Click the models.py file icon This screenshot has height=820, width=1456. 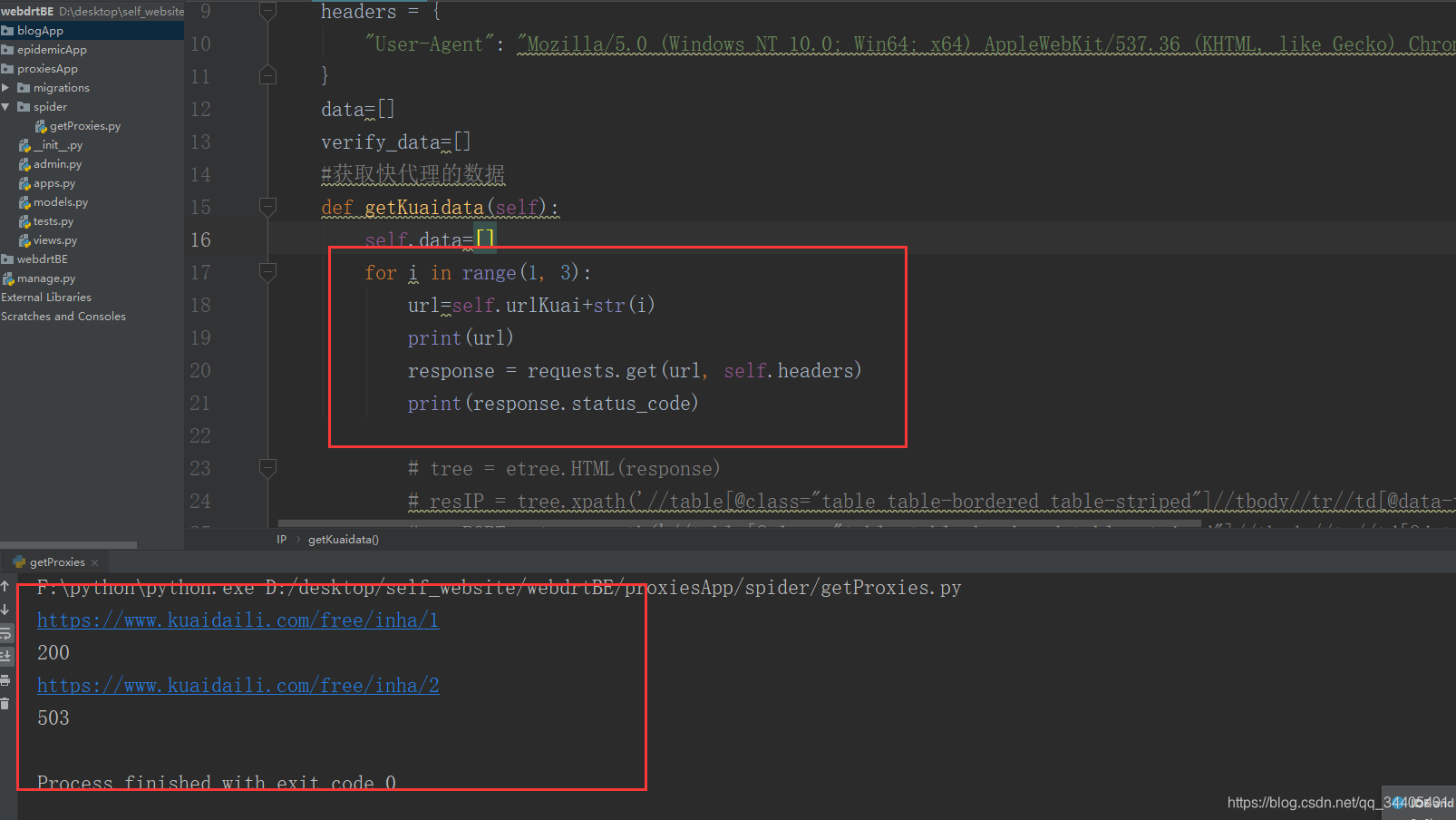[x=24, y=202]
